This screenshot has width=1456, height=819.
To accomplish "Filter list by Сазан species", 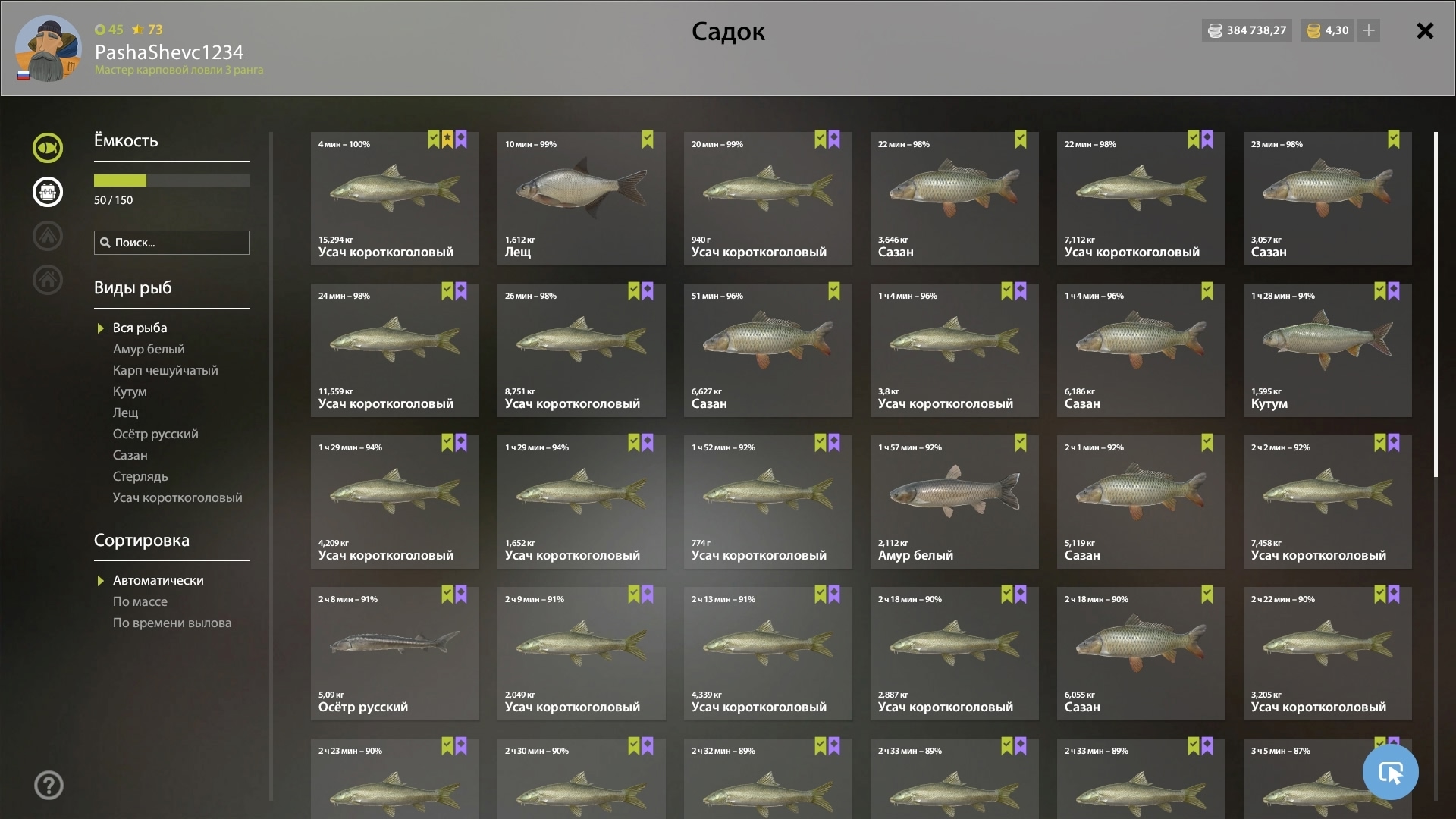I will click(130, 455).
